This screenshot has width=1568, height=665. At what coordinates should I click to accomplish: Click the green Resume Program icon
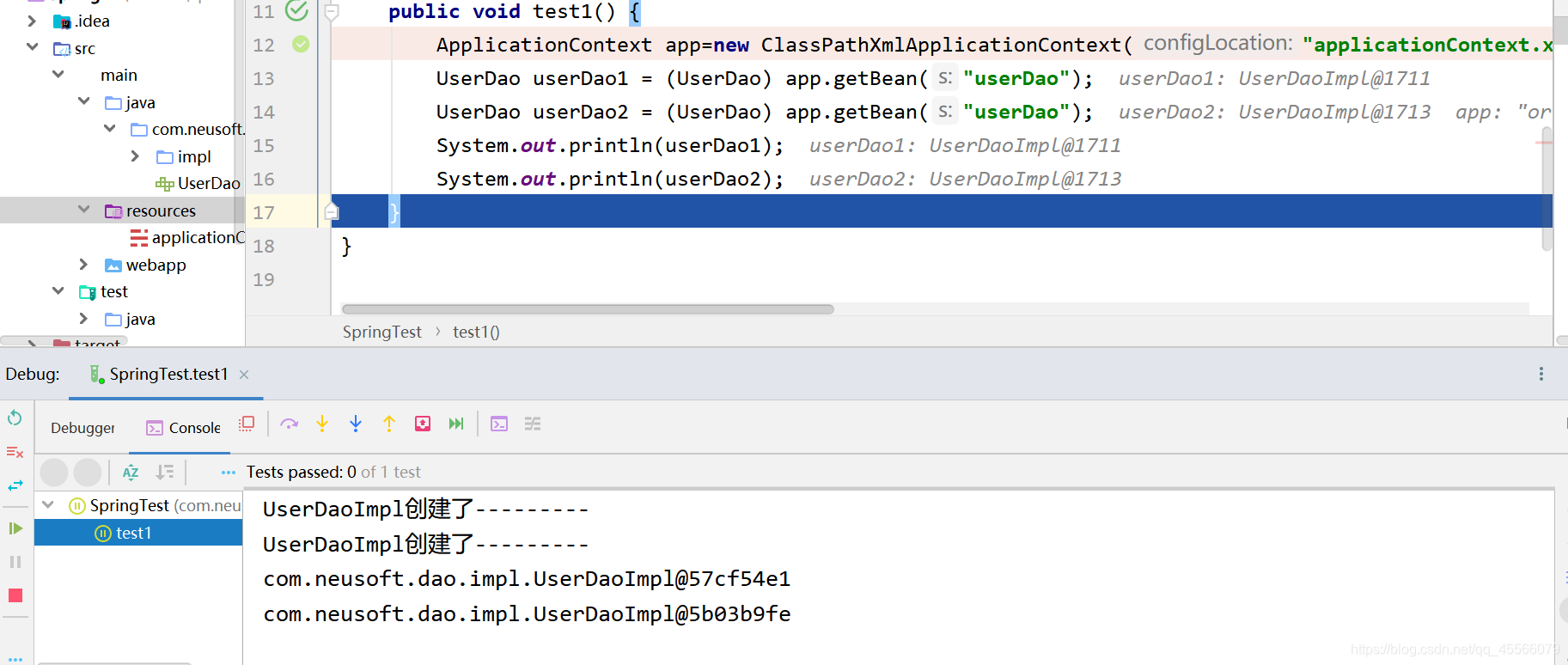click(15, 528)
